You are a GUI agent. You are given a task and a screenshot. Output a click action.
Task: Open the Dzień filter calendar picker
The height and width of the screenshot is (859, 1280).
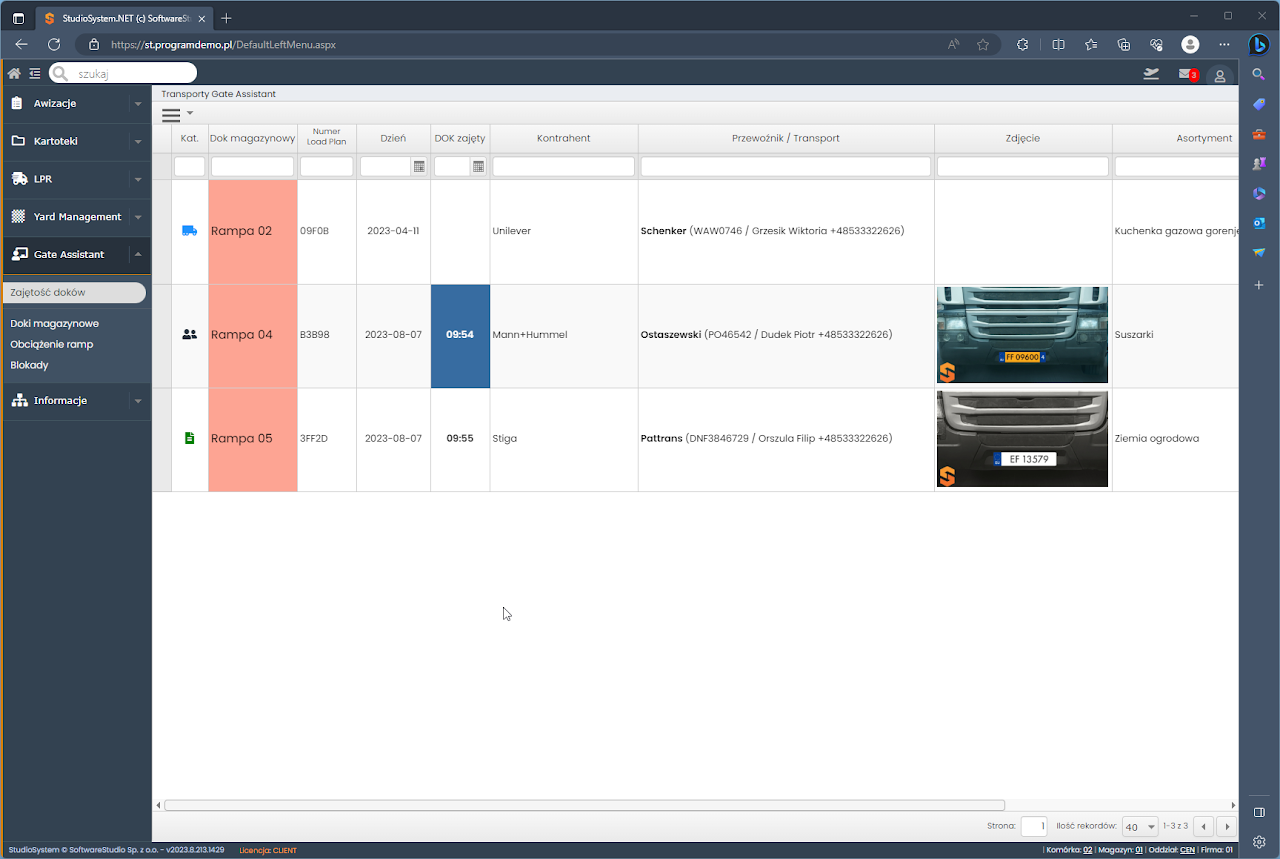[x=419, y=166]
